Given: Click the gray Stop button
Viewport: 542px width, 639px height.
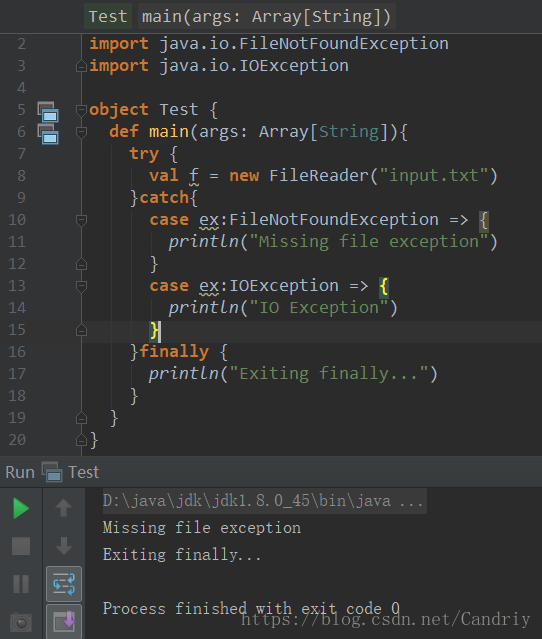Looking at the screenshot, I should point(21,546).
